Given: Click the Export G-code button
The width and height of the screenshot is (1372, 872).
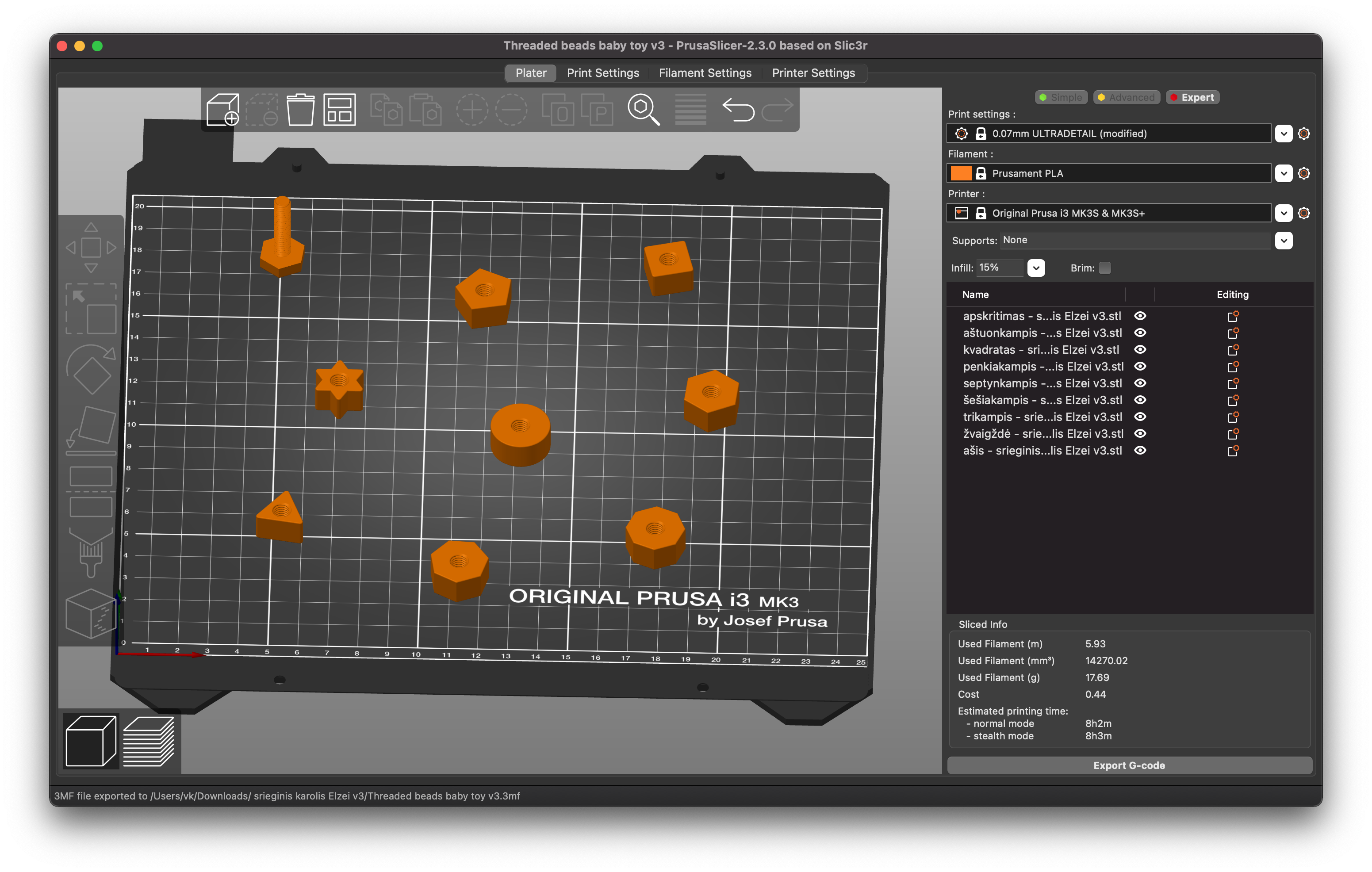Looking at the screenshot, I should [1129, 765].
